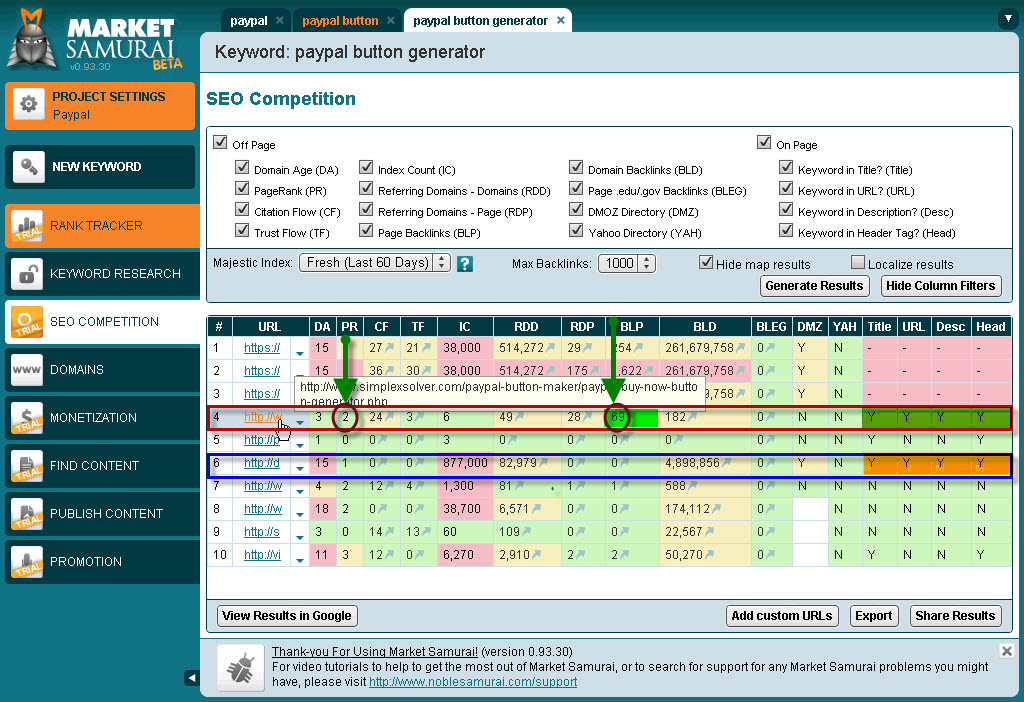Adjust the Max Backlinks stepper
Viewport: 1024px width, 702px height.
[x=647, y=263]
